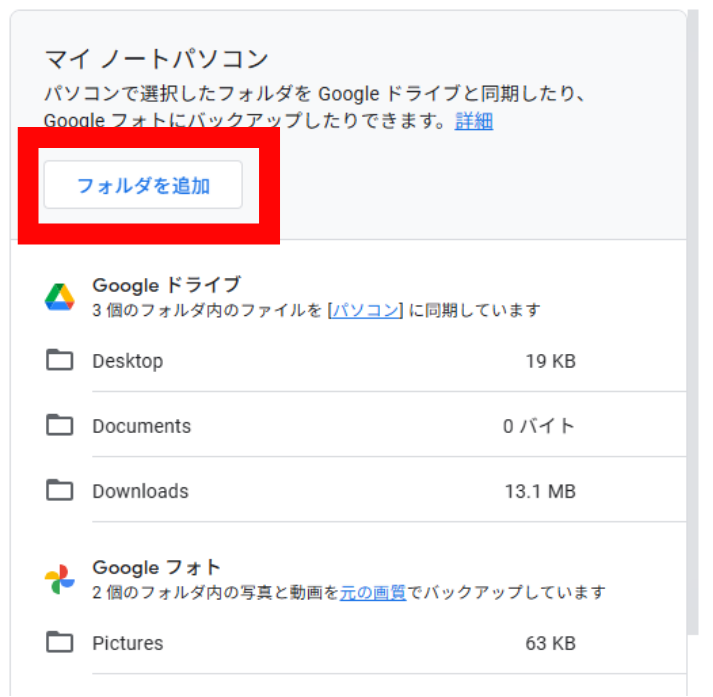Click the Google ドライブ section heading
The height and width of the screenshot is (697, 713).
[x=166, y=285]
